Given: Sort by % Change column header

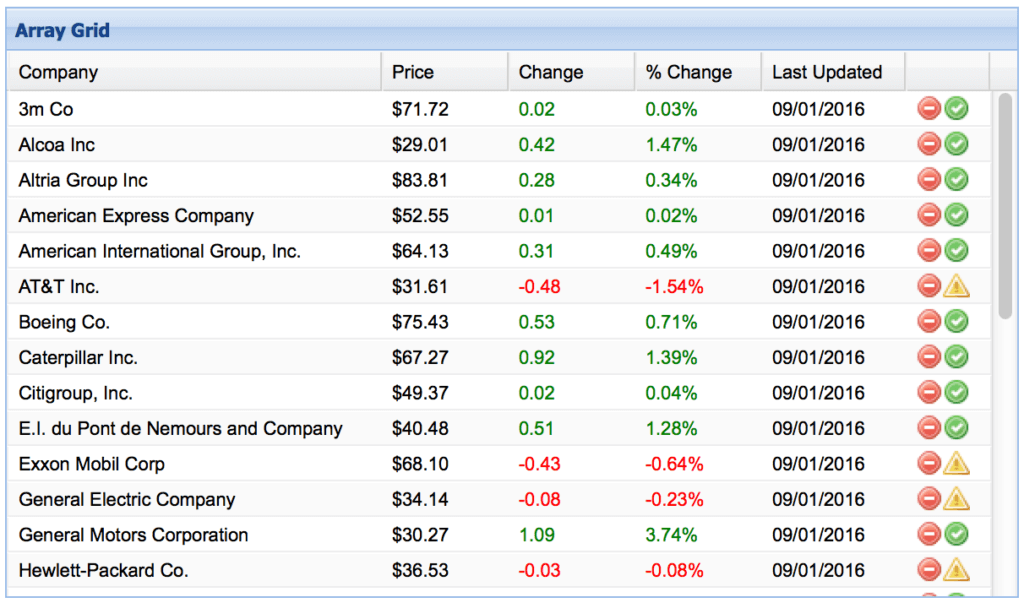Looking at the screenshot, I should 698,72.
